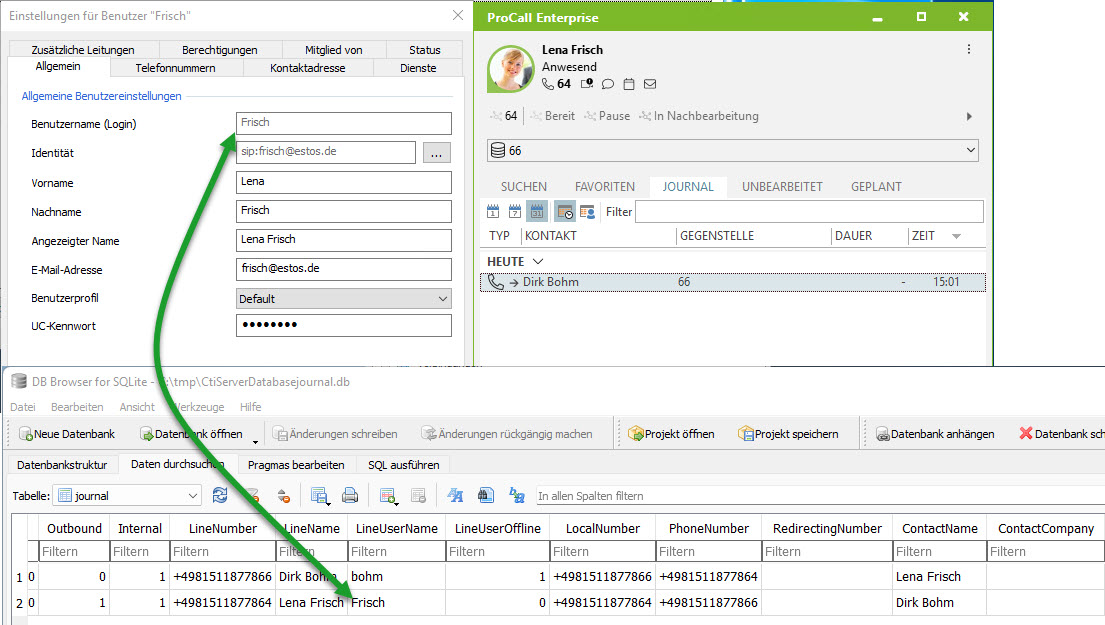1105x625 pixels.
Task: Click the journal contact view icon
Action: coord(587,212)
